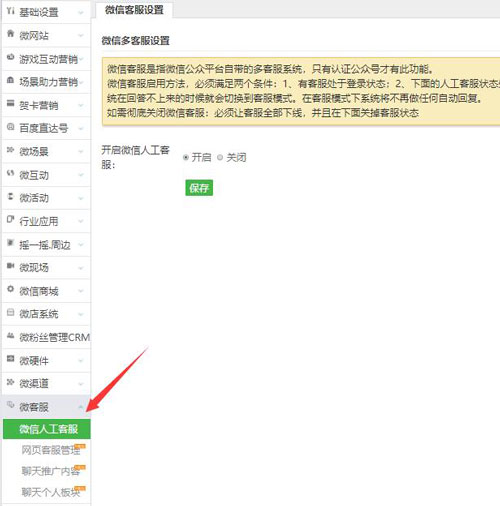Open the 微信人工客服 submenu item

point(47,429)
